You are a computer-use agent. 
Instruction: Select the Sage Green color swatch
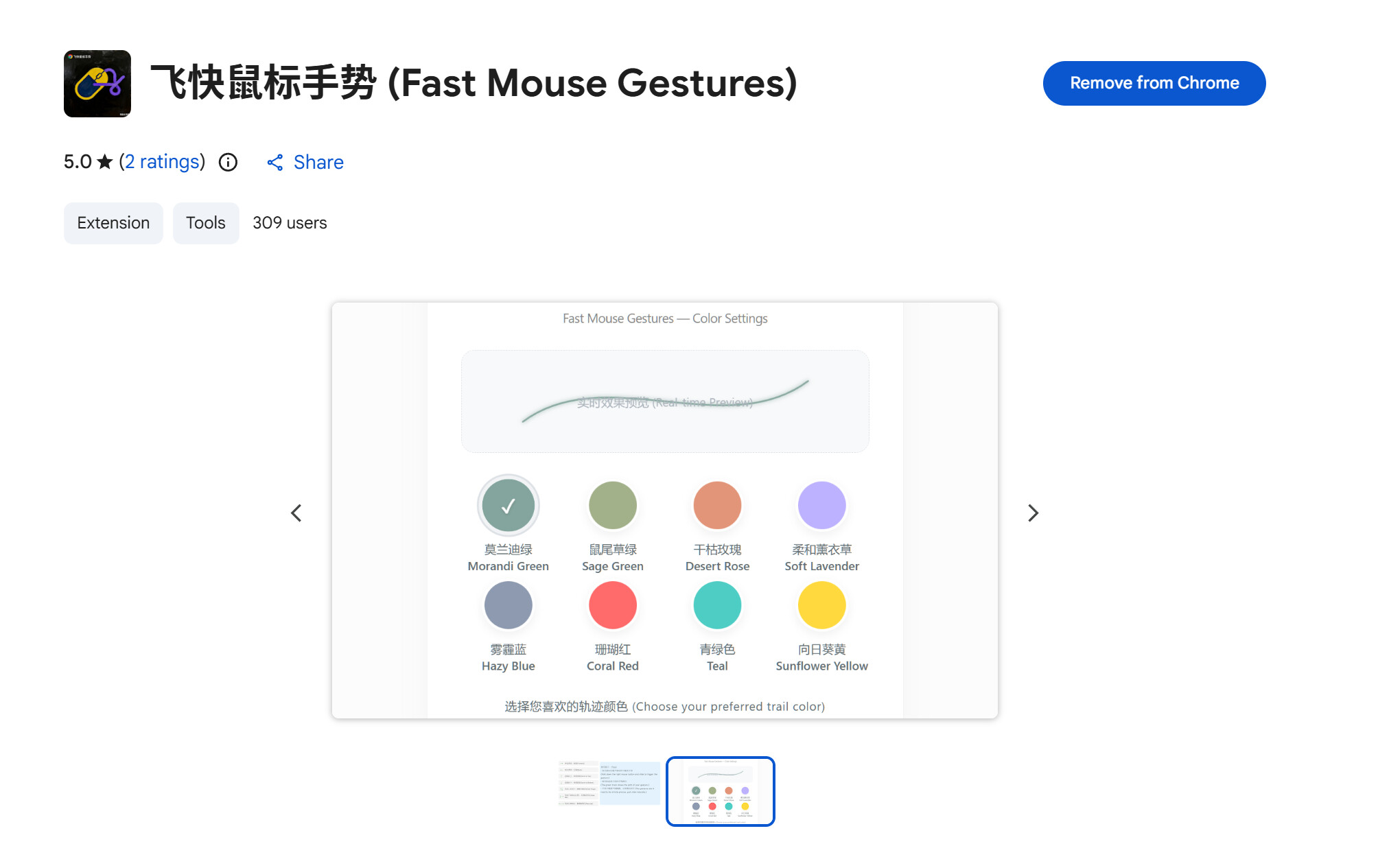613,506
